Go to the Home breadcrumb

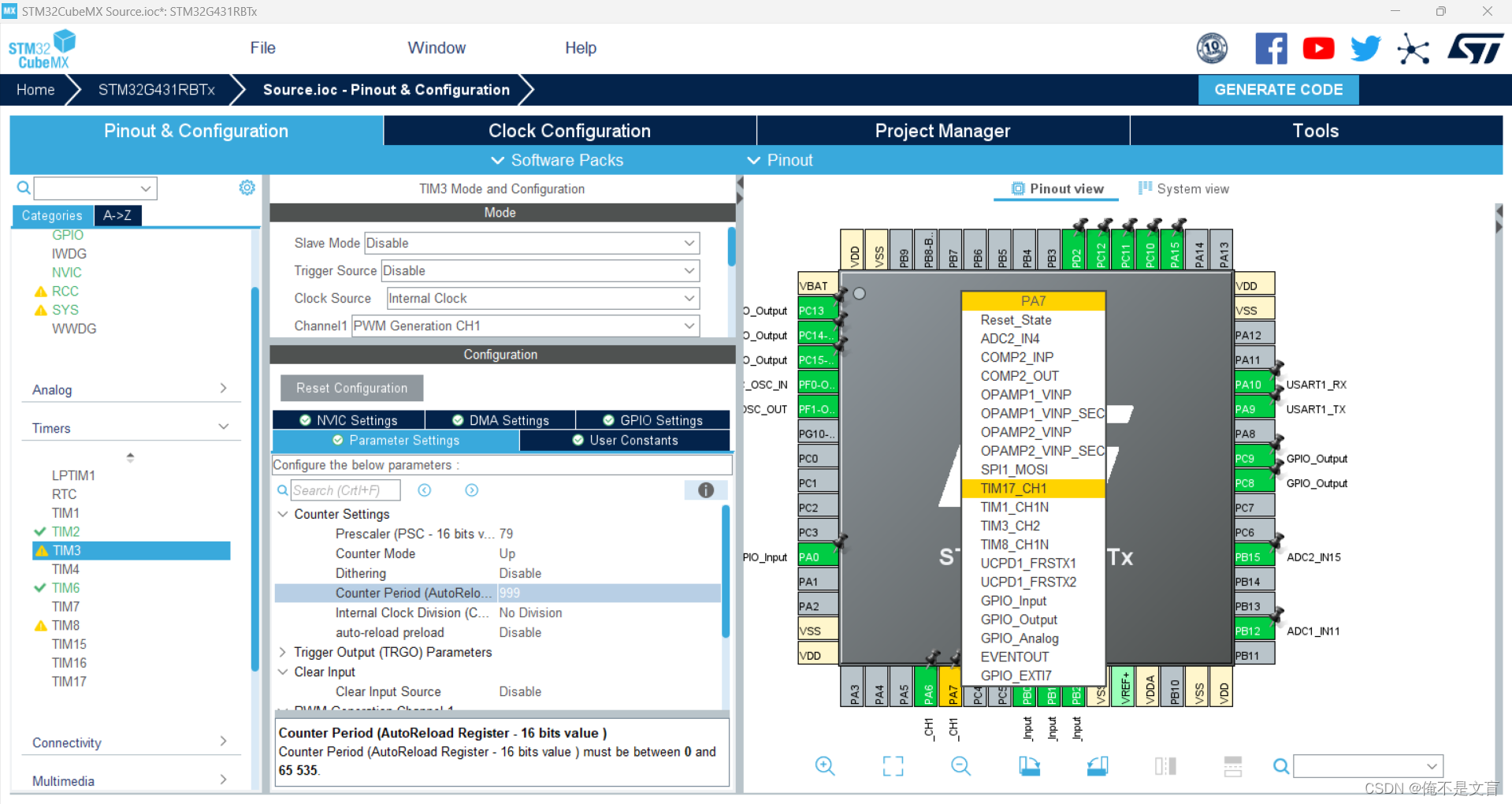click(x=35, y=90)
